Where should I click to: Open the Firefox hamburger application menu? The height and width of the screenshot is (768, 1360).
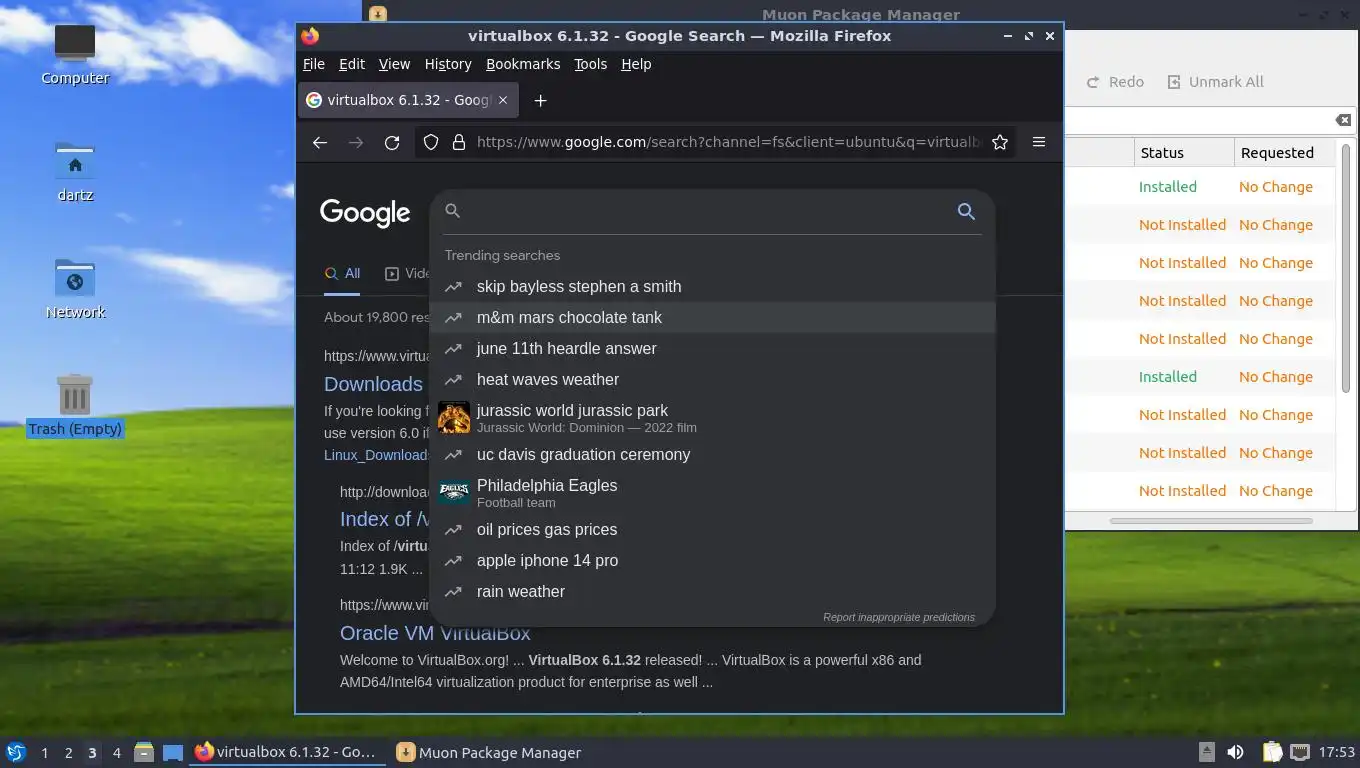[x=1039, y=142]
